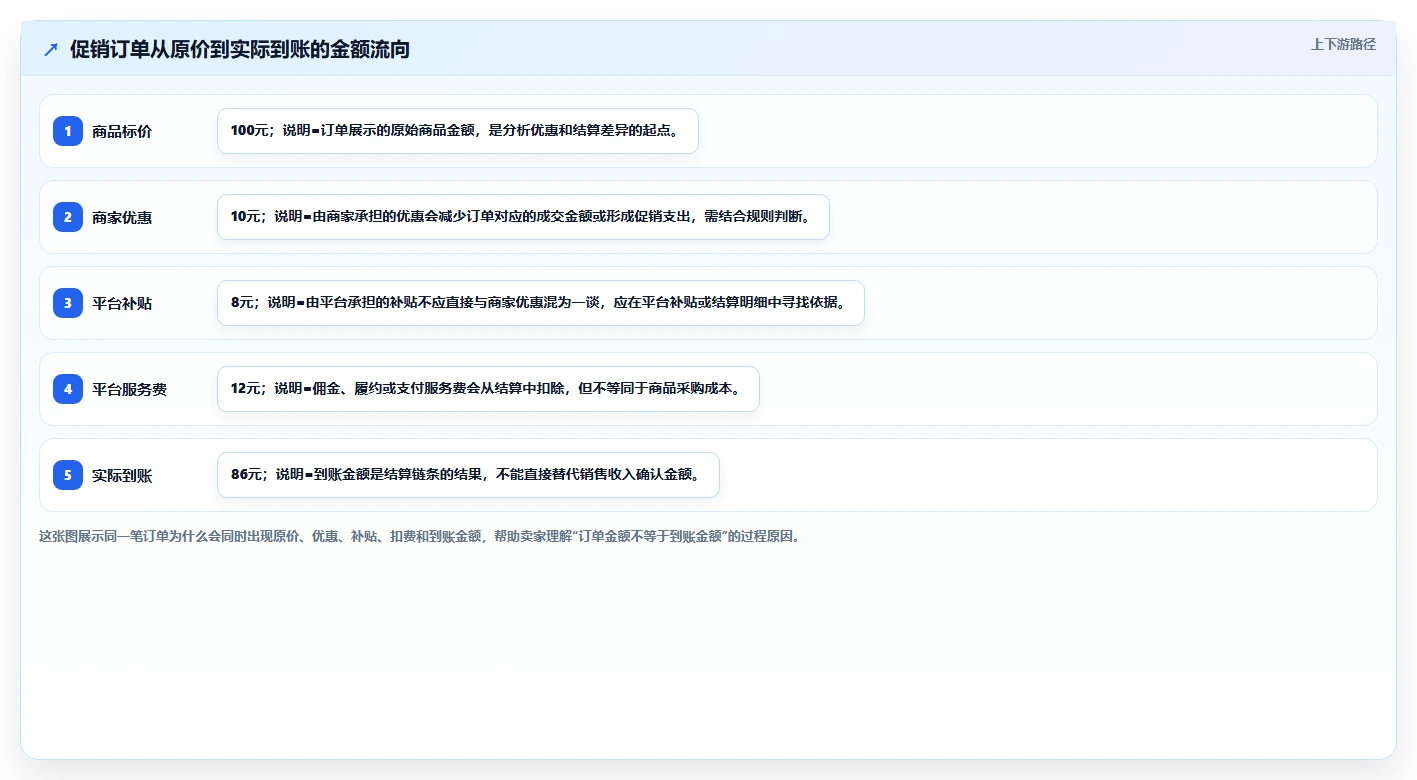Click the footnote starting with 这张图展示同一笔订单
The image size is (1417, 780).
pyautogui.click(x=419, y=536)
